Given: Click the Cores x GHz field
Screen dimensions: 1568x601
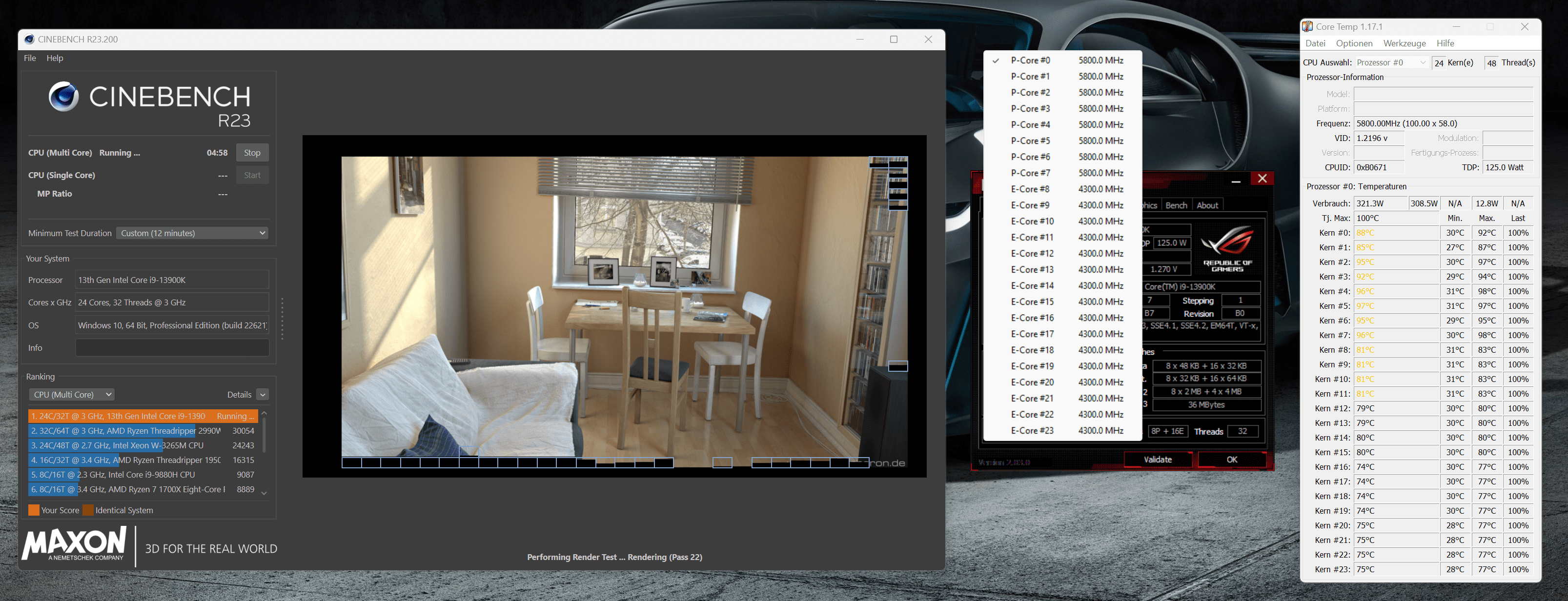Looking at the screenshot, I should click(x=172, y=302).
